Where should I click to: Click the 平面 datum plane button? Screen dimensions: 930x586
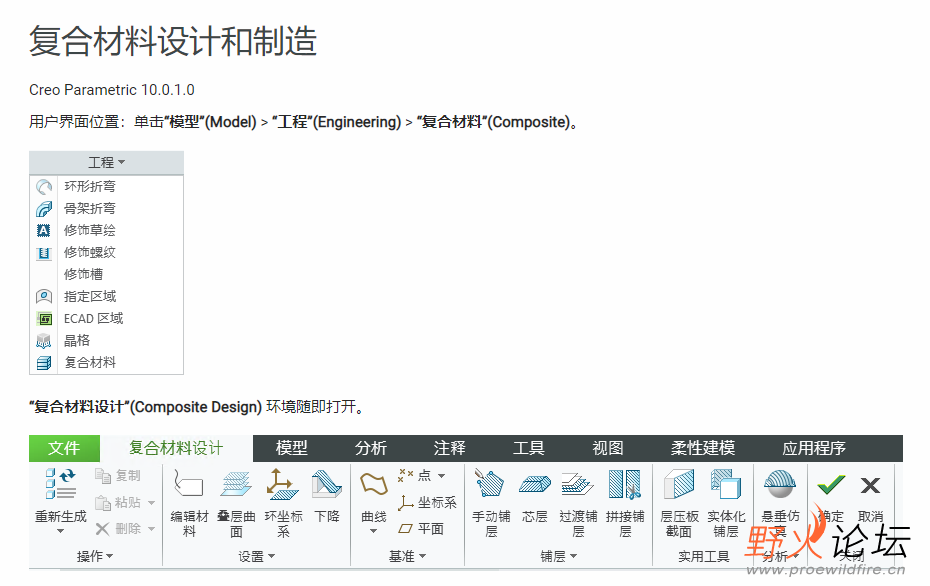422,528
